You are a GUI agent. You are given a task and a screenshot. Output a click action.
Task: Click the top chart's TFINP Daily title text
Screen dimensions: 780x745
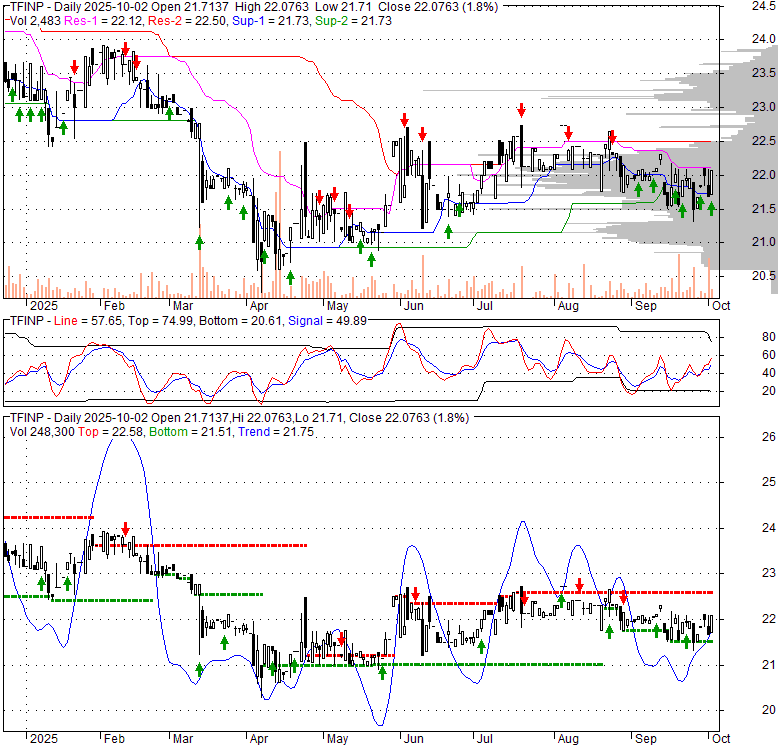[254, 7]
